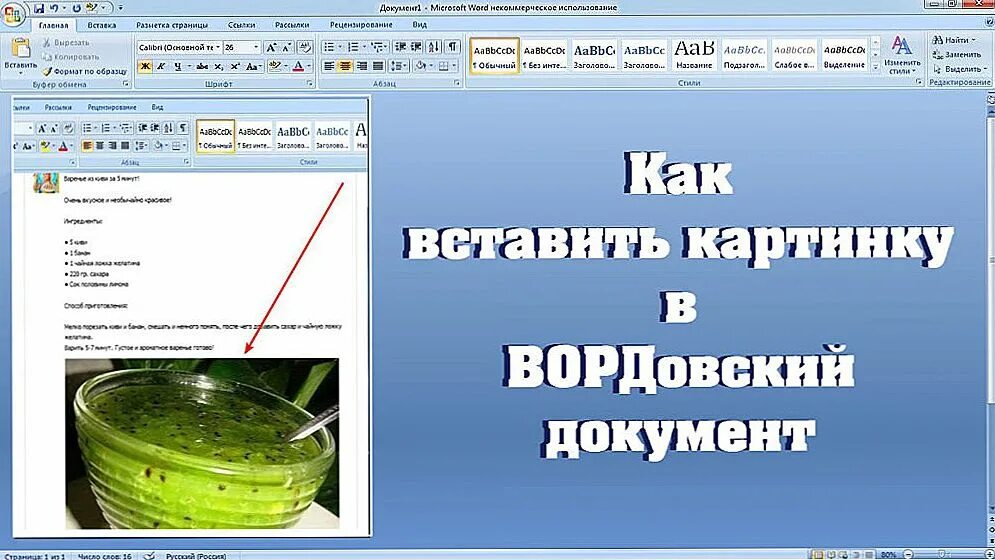
Task: Apply Обычный style in main ribbon
Action: tap(494, 56)
